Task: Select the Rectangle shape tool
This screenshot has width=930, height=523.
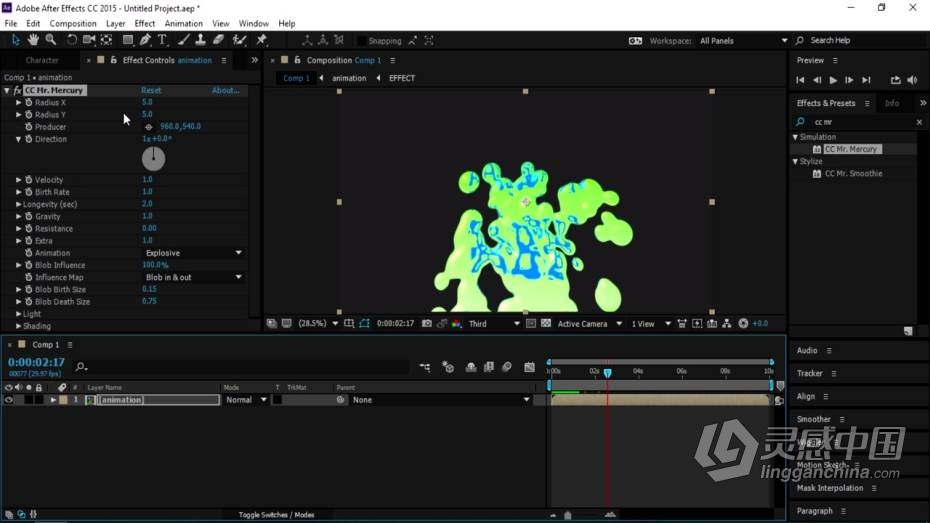Action: (x=128, y=40)
